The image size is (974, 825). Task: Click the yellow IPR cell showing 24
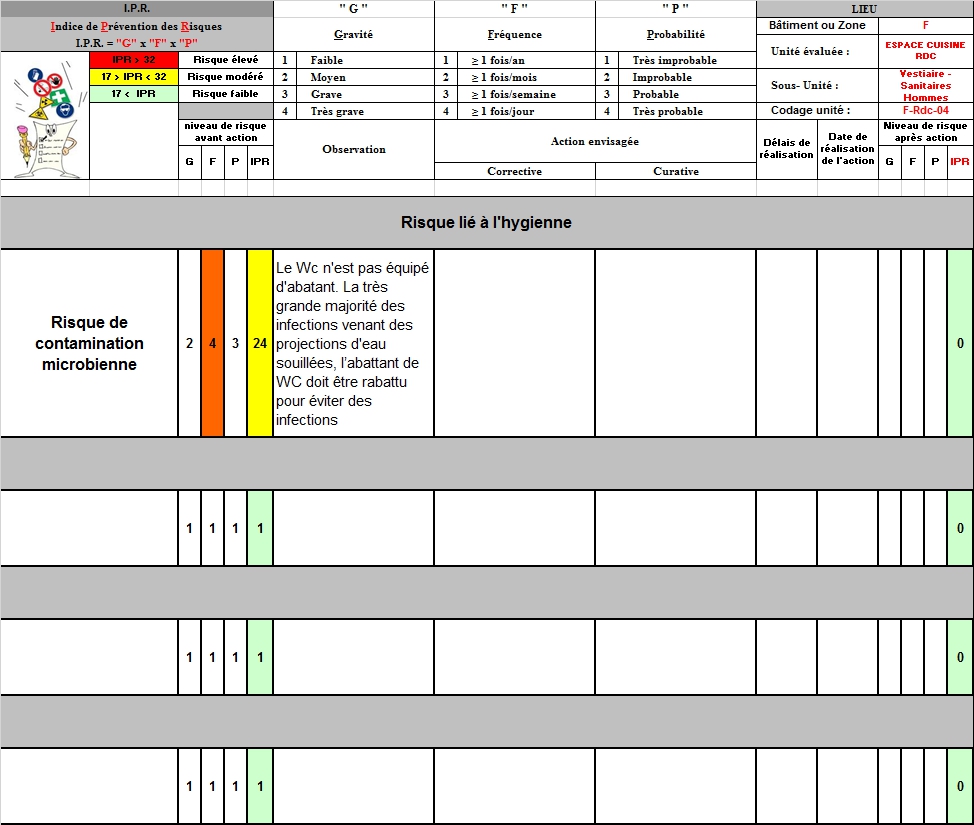[x=260, y=343]
